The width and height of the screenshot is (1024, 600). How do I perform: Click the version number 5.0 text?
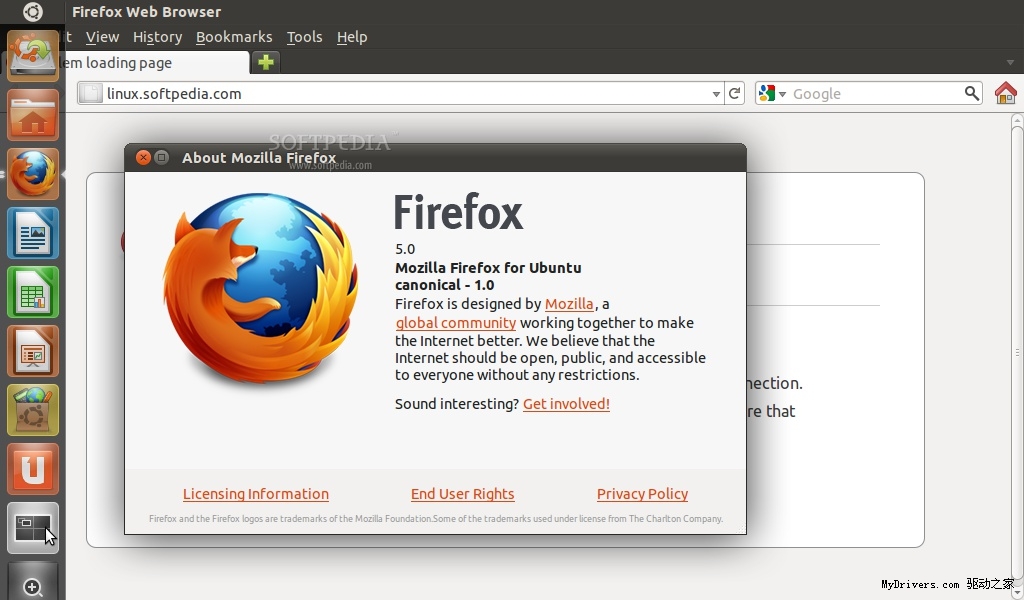(405, 249)
